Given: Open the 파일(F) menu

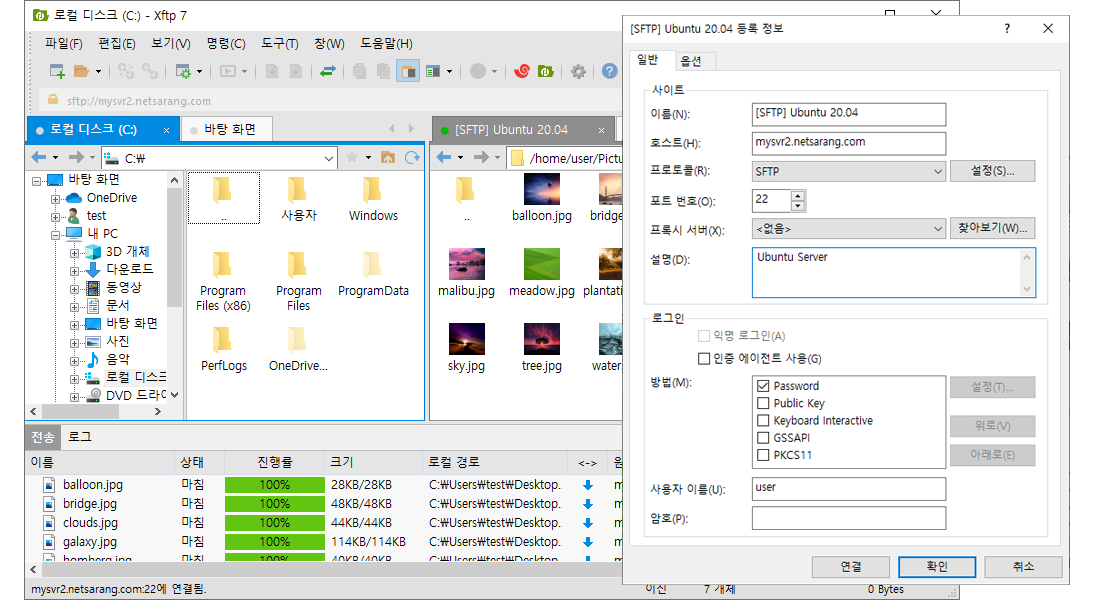Looking at the screenshot, I should pos(64,44).
